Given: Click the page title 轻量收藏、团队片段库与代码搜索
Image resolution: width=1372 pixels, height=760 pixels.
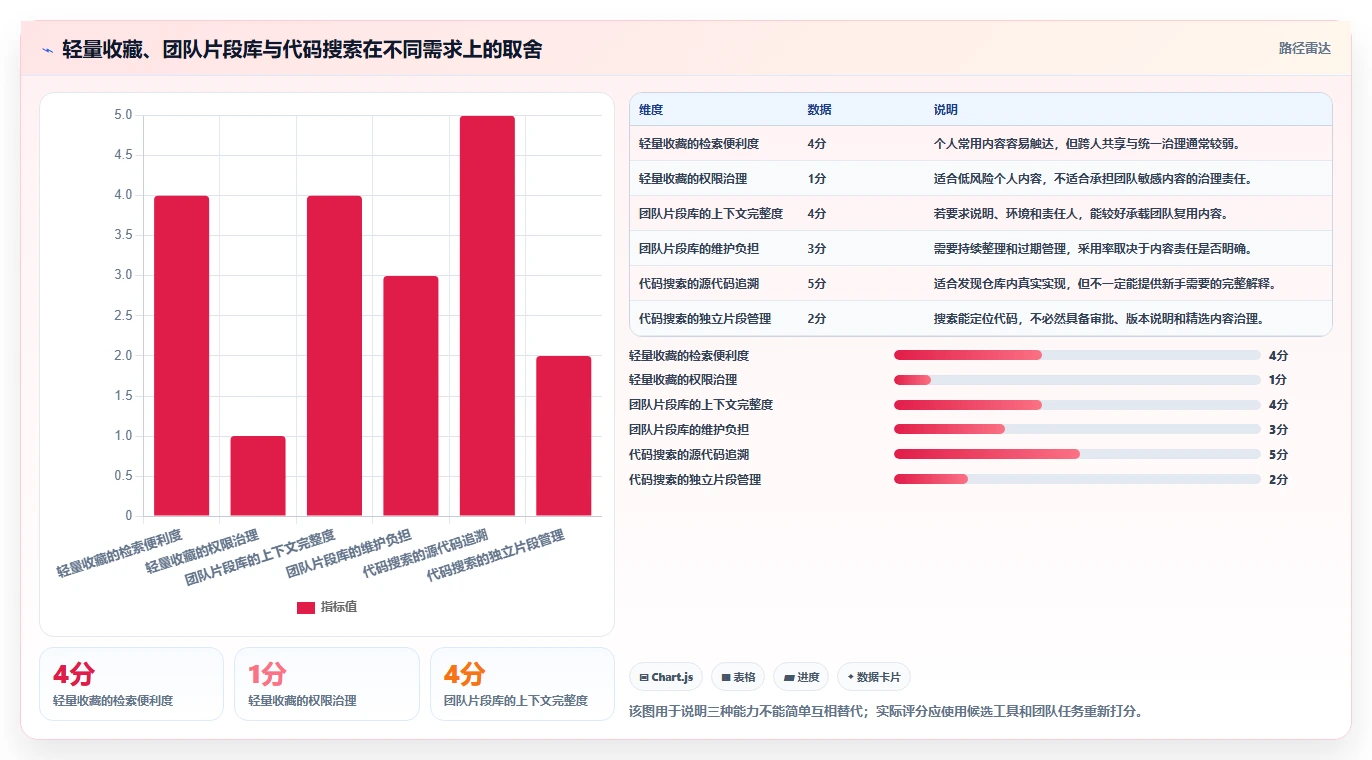Looking at the screenshot, I should (302, 49).
